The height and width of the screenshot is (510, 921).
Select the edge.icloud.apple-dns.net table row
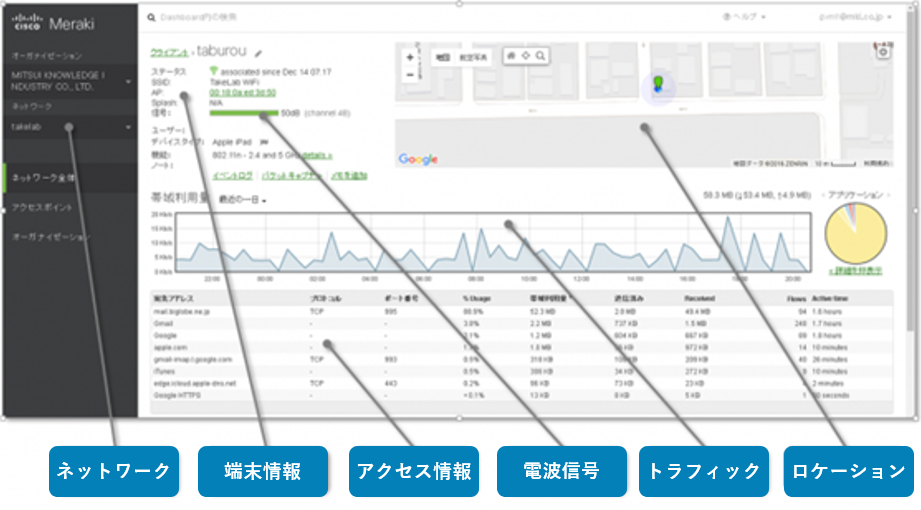[522, 383]
